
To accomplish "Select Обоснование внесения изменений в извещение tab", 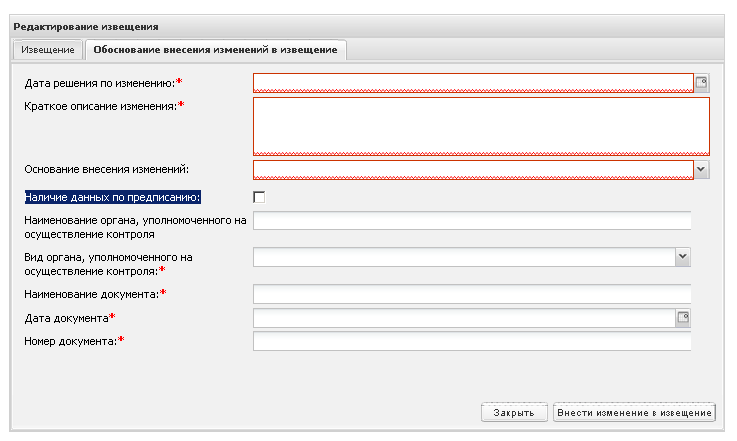I will (x=215, y=49).
